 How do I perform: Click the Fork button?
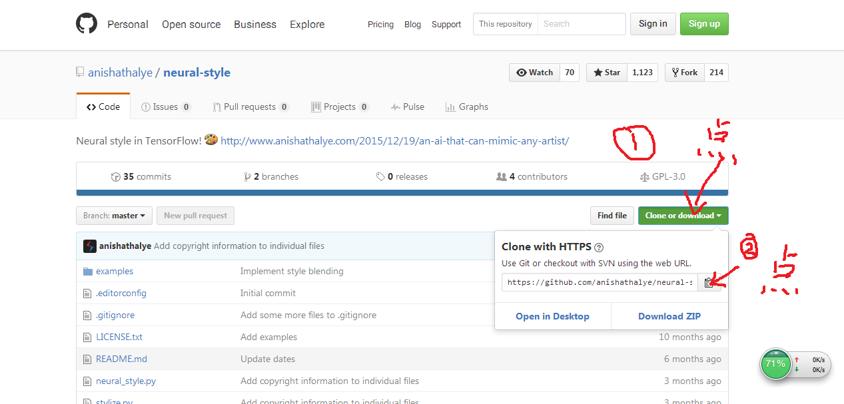pos(685,72)
